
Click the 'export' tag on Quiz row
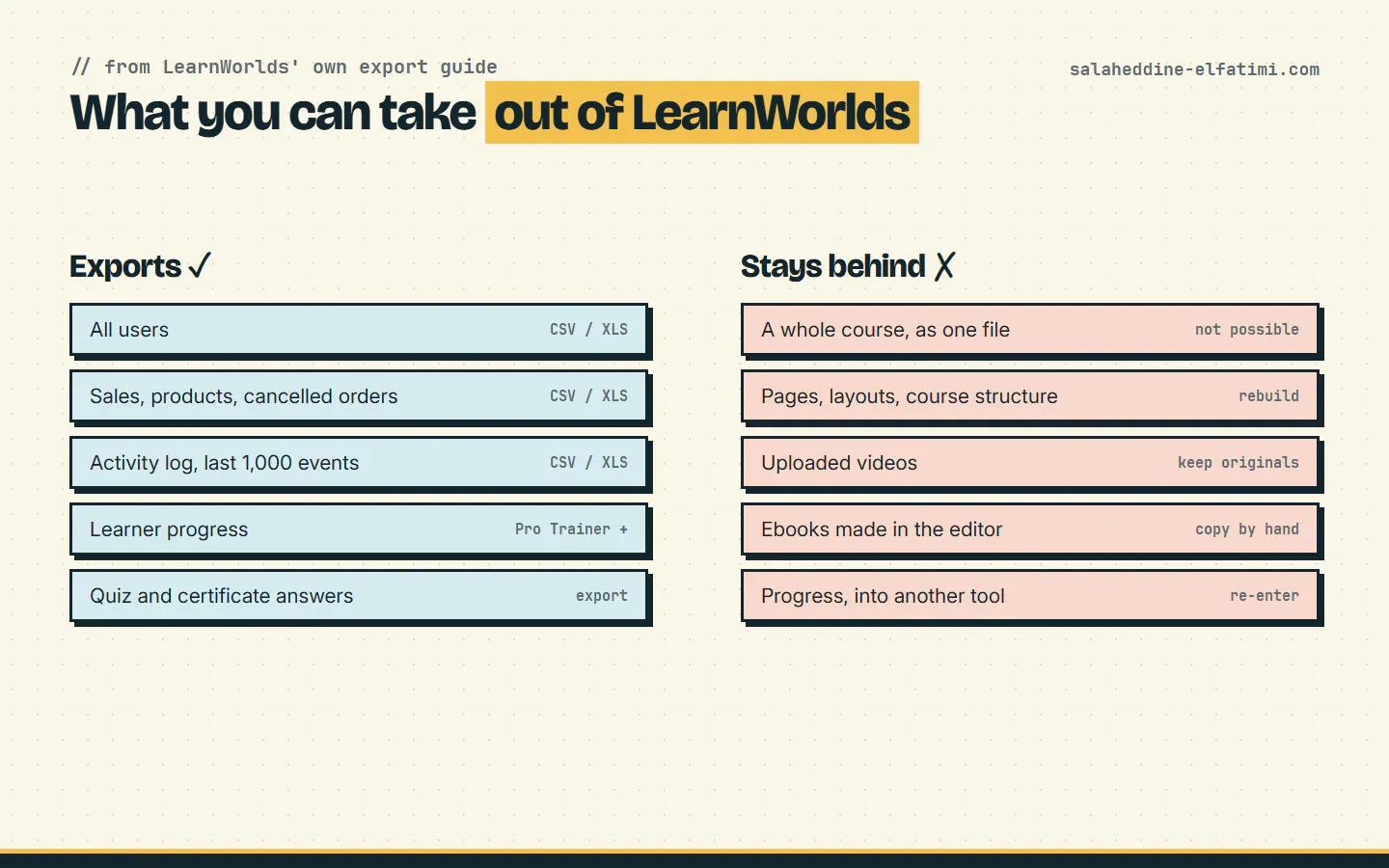(x=602, y=596)
